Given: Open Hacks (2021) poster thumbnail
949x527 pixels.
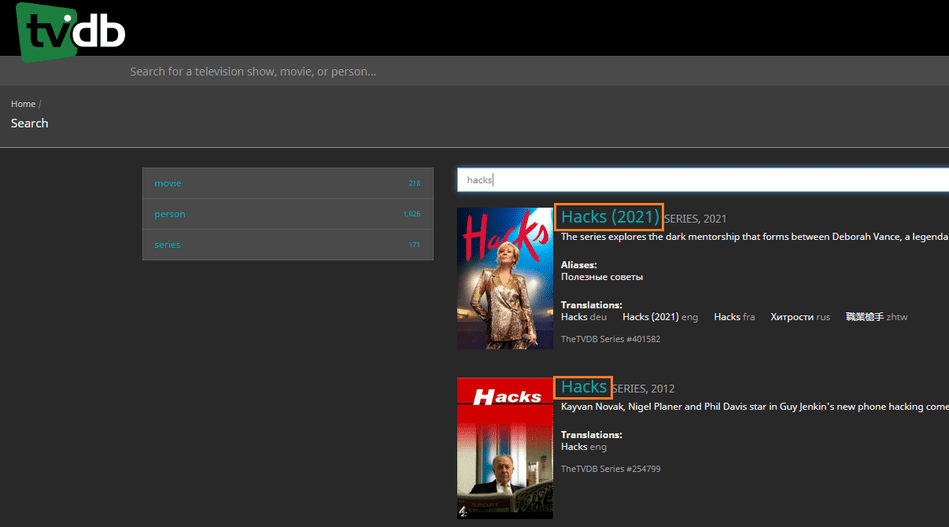Looking at the screenshot, I should click(505, 278).
